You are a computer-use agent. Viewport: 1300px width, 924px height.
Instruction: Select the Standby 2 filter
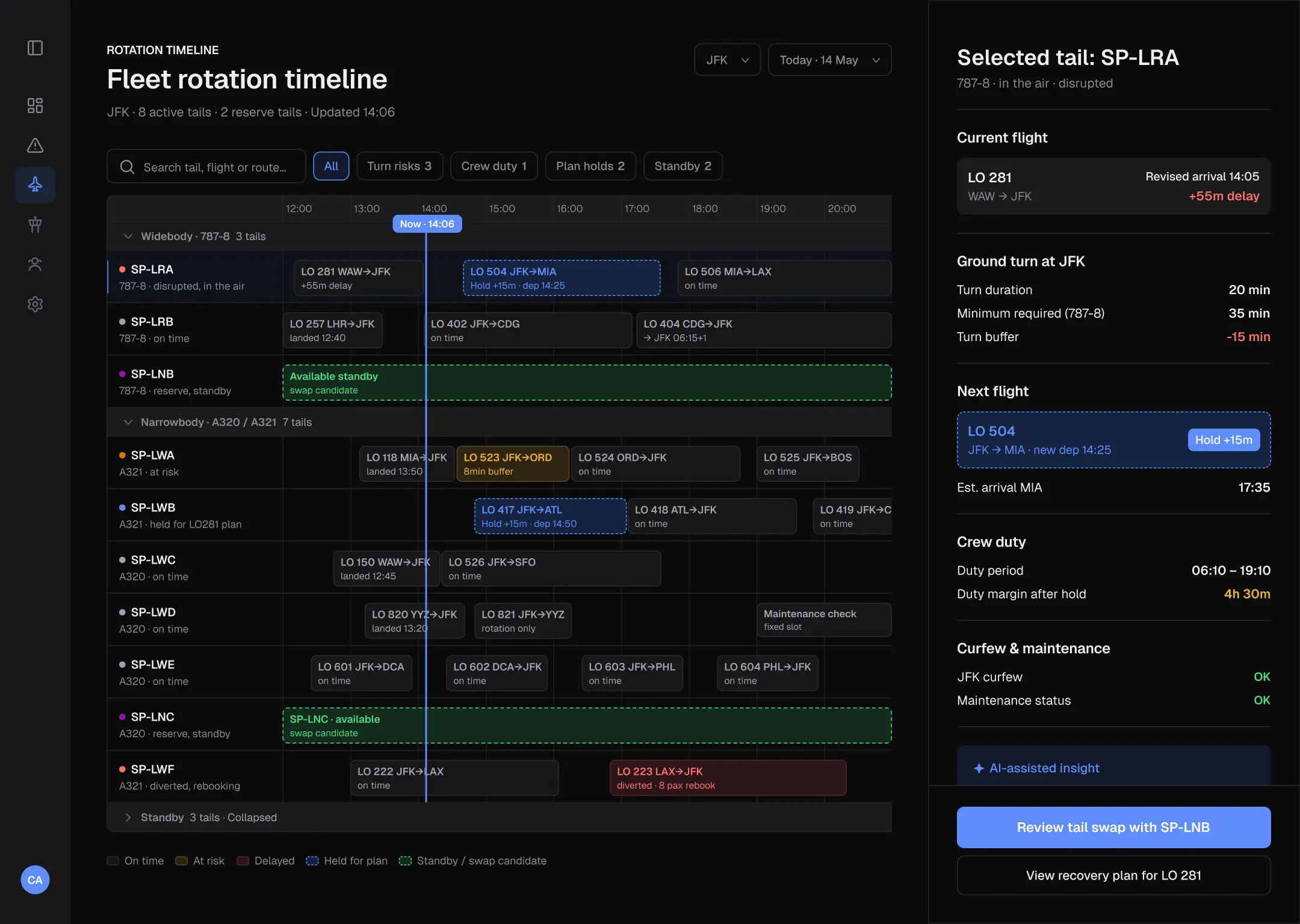click(x=683, y=166)
